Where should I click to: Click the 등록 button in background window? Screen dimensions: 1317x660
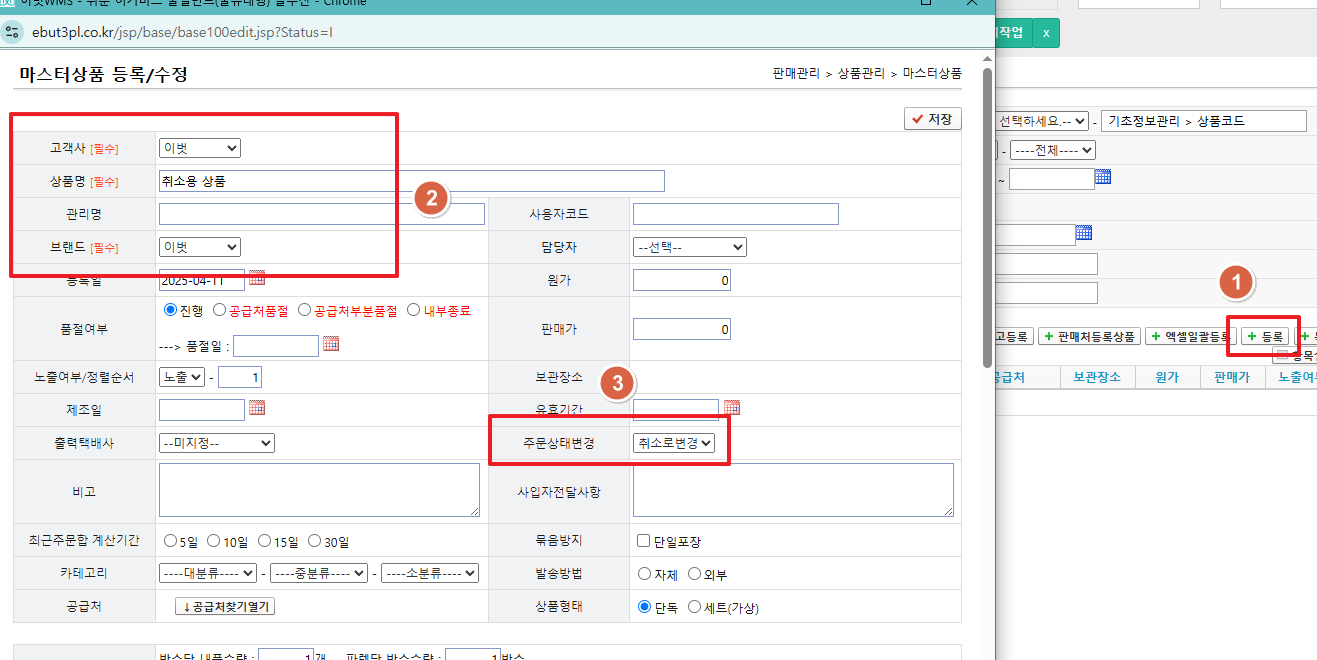point(1265,337)
